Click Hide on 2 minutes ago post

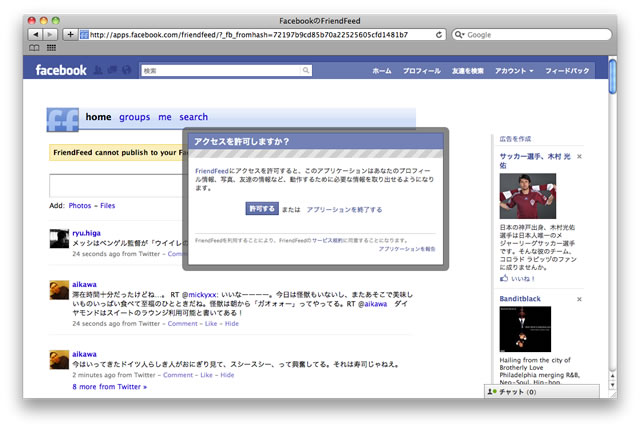coord(227,375)
